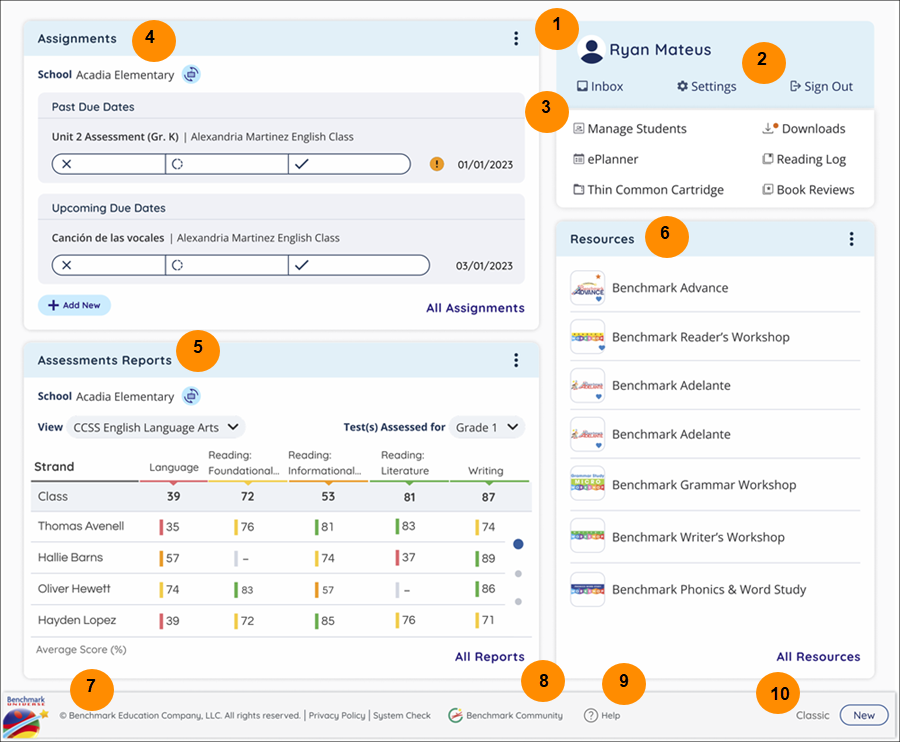Viewport: 900px width, 742px height.
Task: Click student name Hayden Lopez
Action: [77, 620]
